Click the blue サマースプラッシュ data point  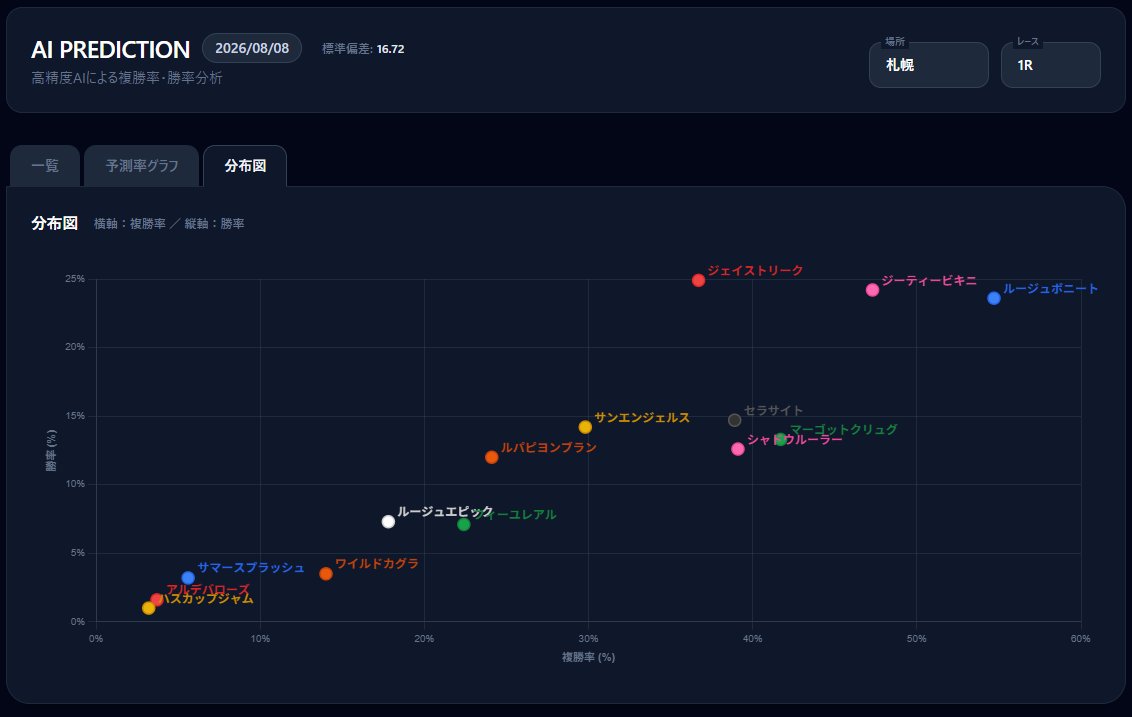click(x=188, y=578)
